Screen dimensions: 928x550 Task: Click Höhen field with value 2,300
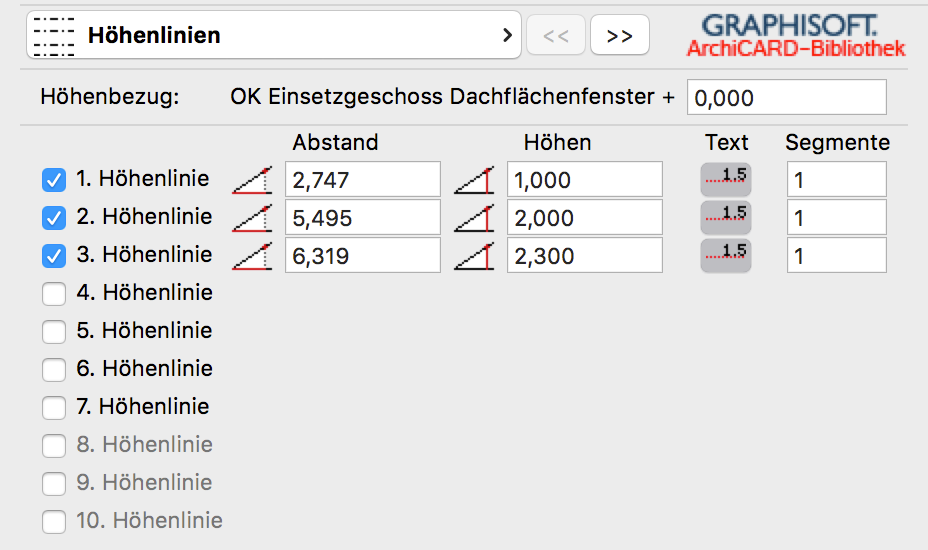click(x=584, y=256)
